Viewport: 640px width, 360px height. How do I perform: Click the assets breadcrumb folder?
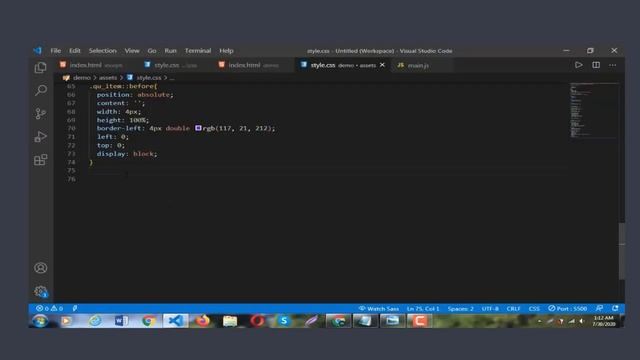click(108, 78)
